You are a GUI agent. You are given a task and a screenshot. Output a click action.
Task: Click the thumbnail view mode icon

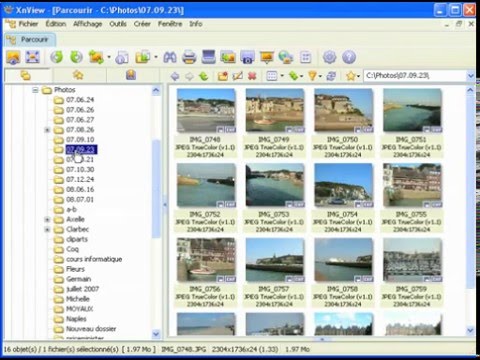[272, 76]
